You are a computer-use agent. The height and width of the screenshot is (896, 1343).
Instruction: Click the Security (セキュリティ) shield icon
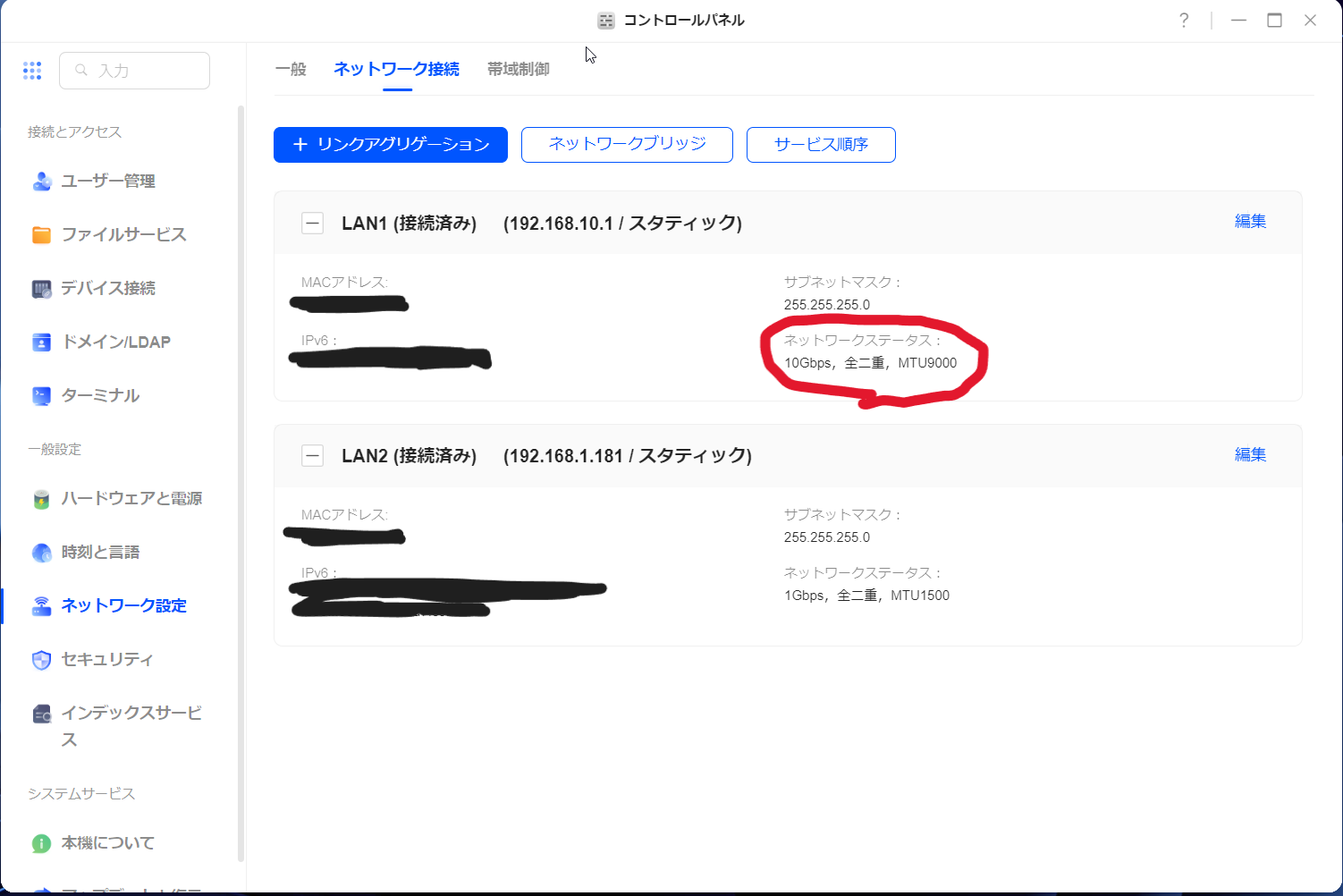tap(42, 660)
